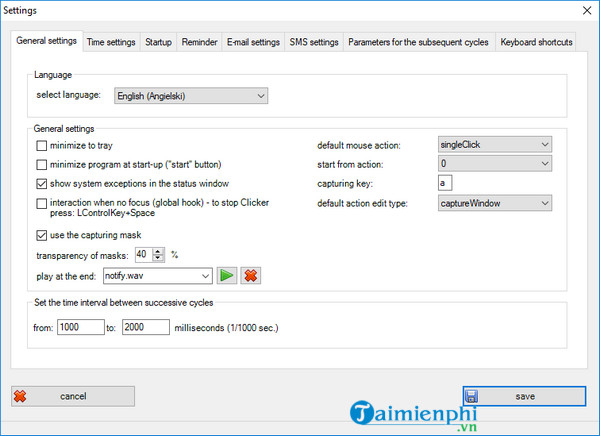Click the 'select language:' label
The height and width of the screenshot is (436, 600).
coord(68,95)
